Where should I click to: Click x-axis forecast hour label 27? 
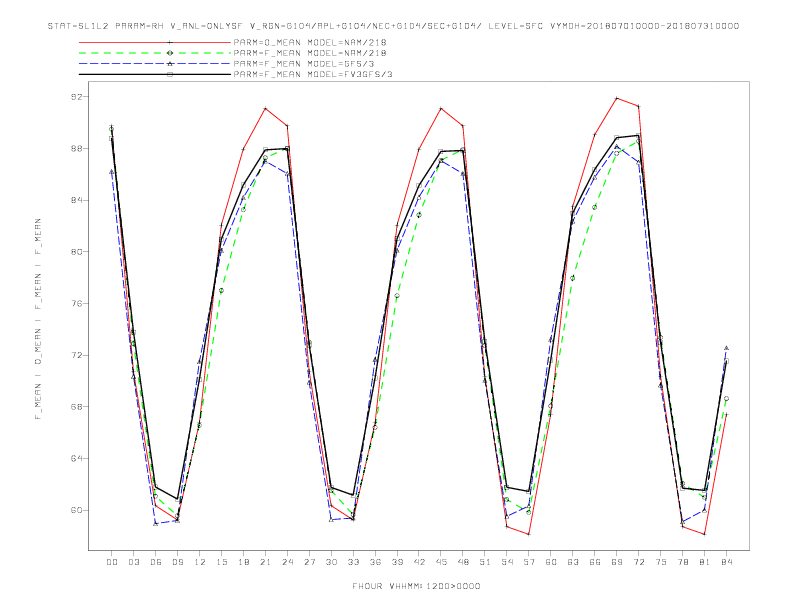(x=309, y=562)
